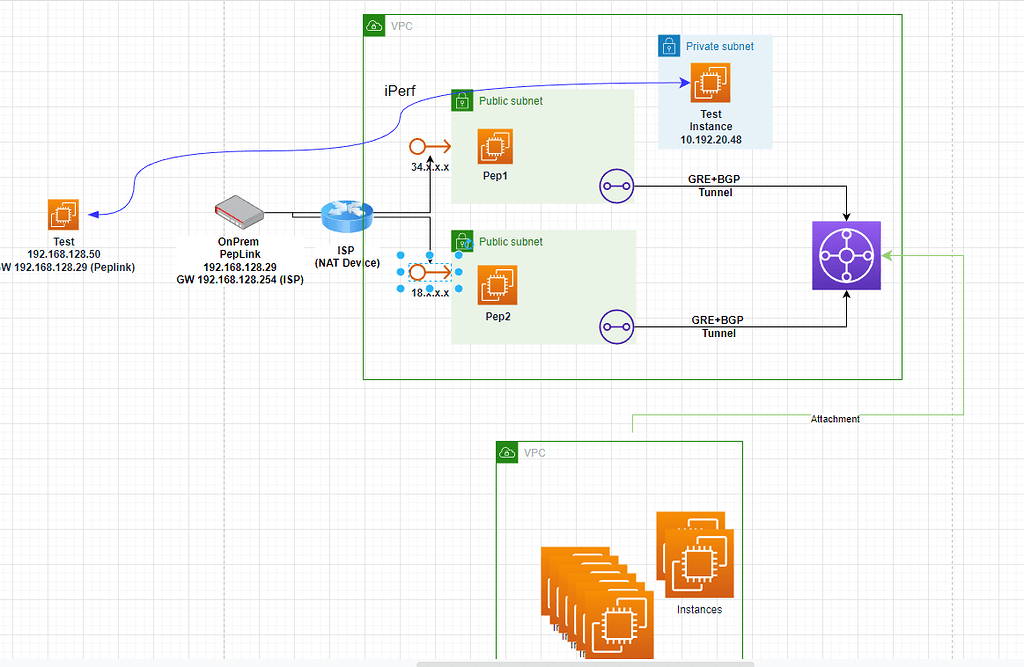The height and width of the screenshot is (667, 1024).
Task: Click the Private subnet lock badge icon
Action: tap(668, 46)
